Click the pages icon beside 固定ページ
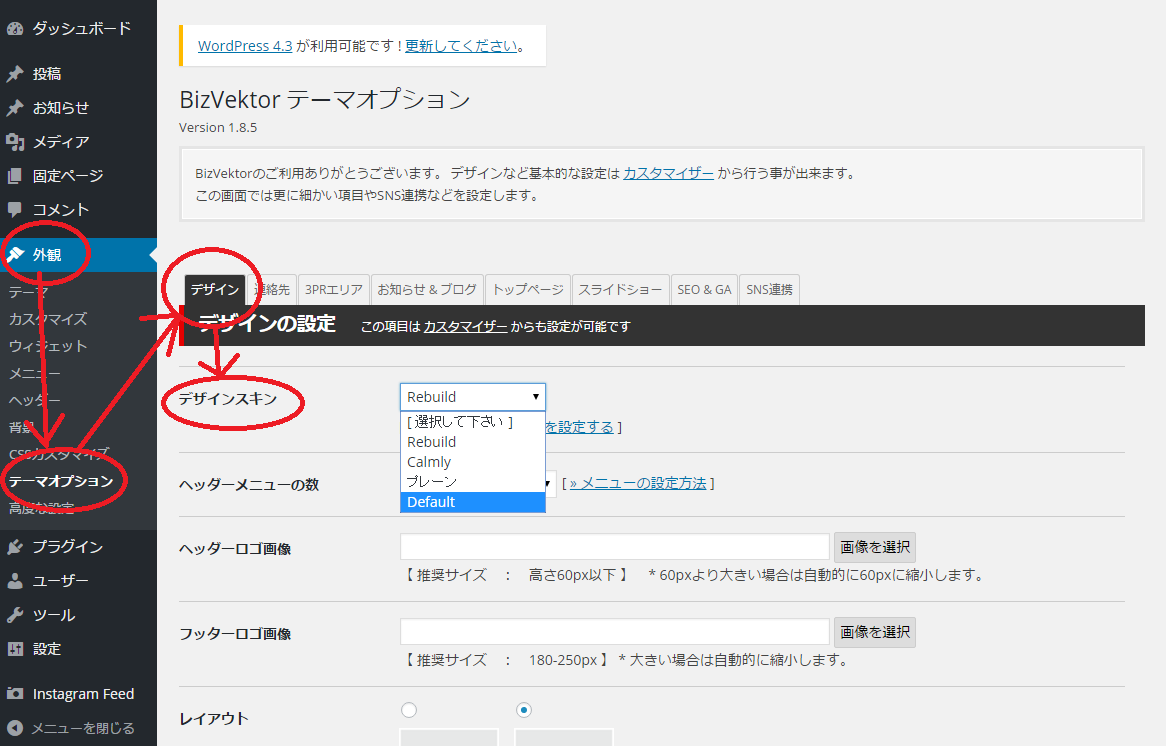Image resolution: width=1166 pixels, height=746 pixels. [15, 176]
